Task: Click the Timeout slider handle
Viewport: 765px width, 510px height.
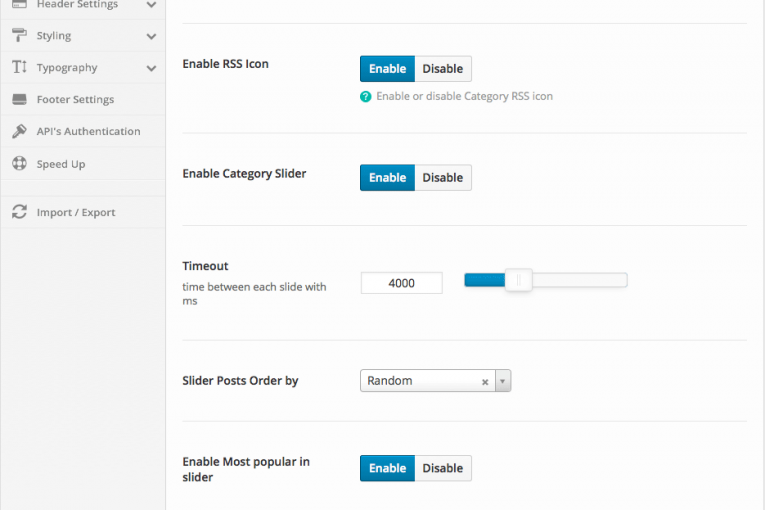Action: click(518, 280)
